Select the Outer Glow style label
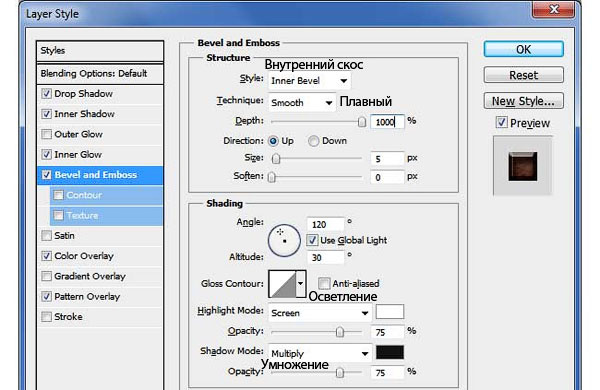The height and width of the screenshot is (390, 600). pyautogui.click(x=78, y=134)
